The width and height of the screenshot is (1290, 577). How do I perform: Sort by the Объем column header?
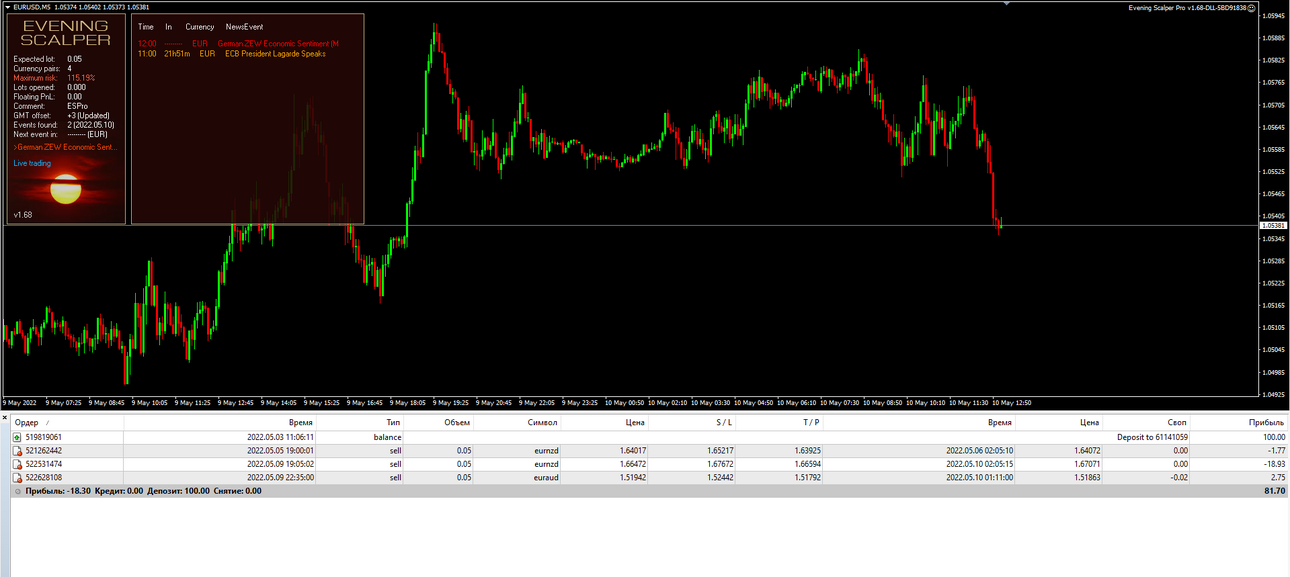tap(457, 423)
